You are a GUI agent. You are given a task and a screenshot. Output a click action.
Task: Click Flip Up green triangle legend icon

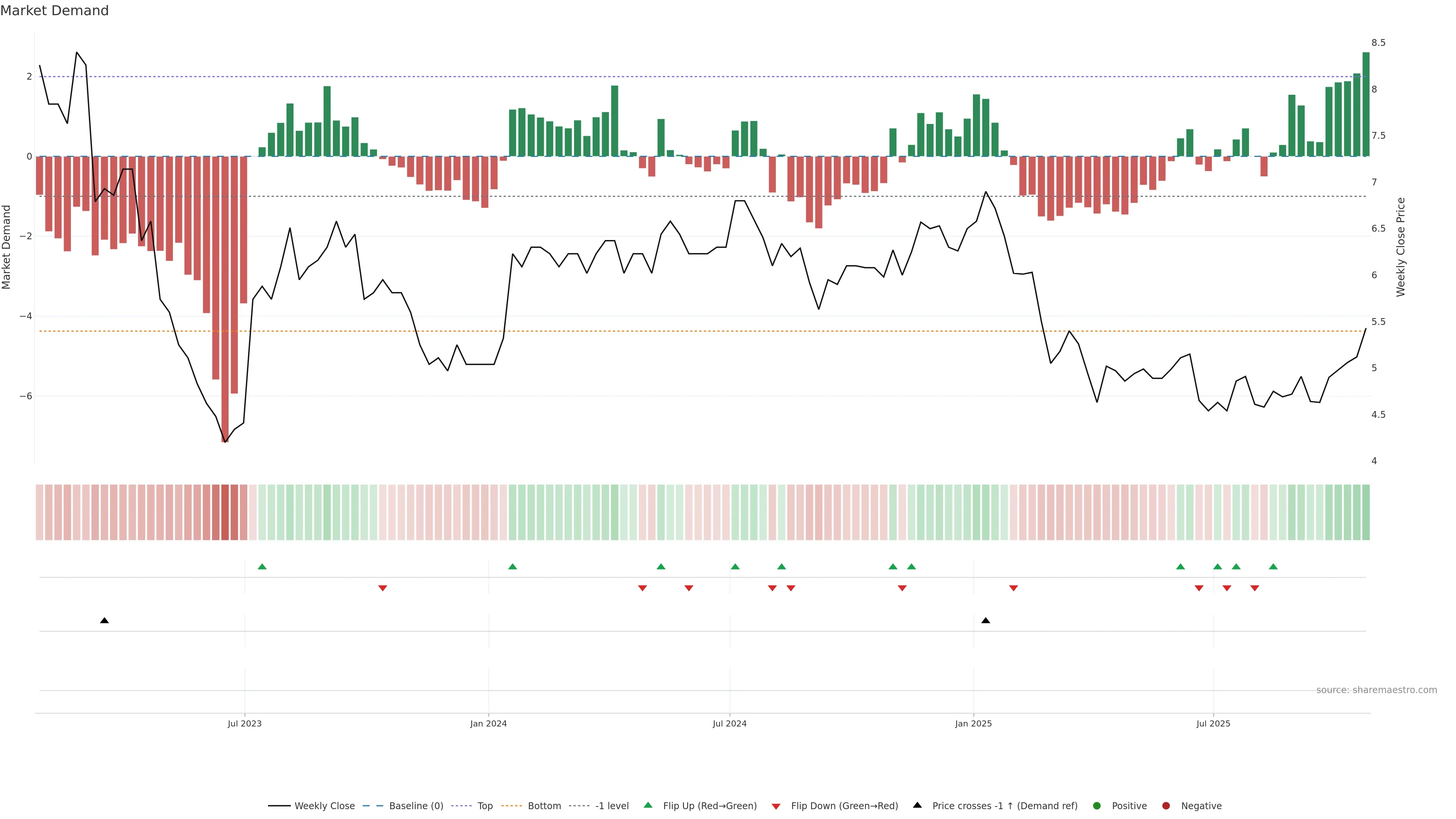click(648, 805)
